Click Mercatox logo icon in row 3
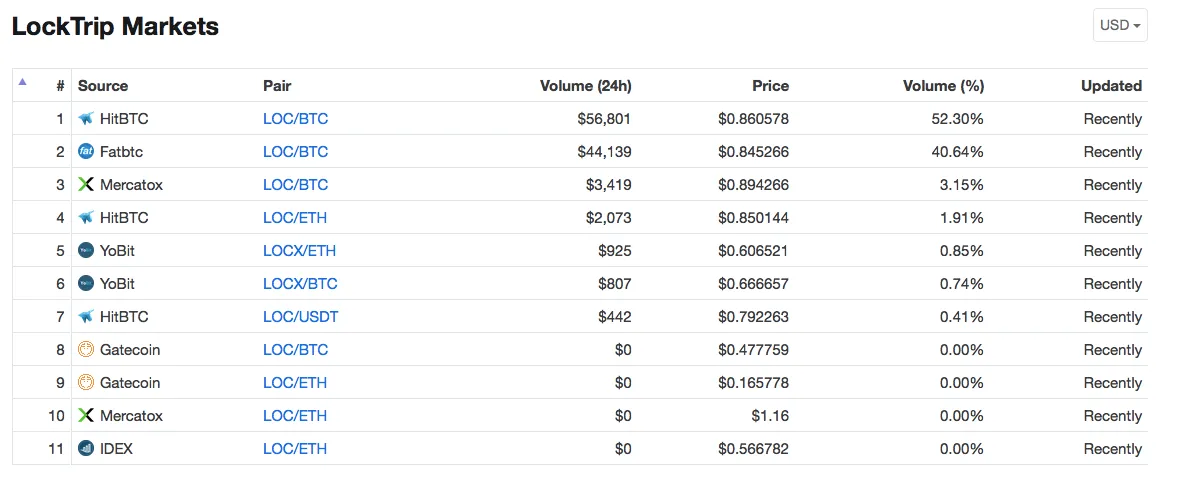This screenshot has height=484, width=1182. coord(86,185)
